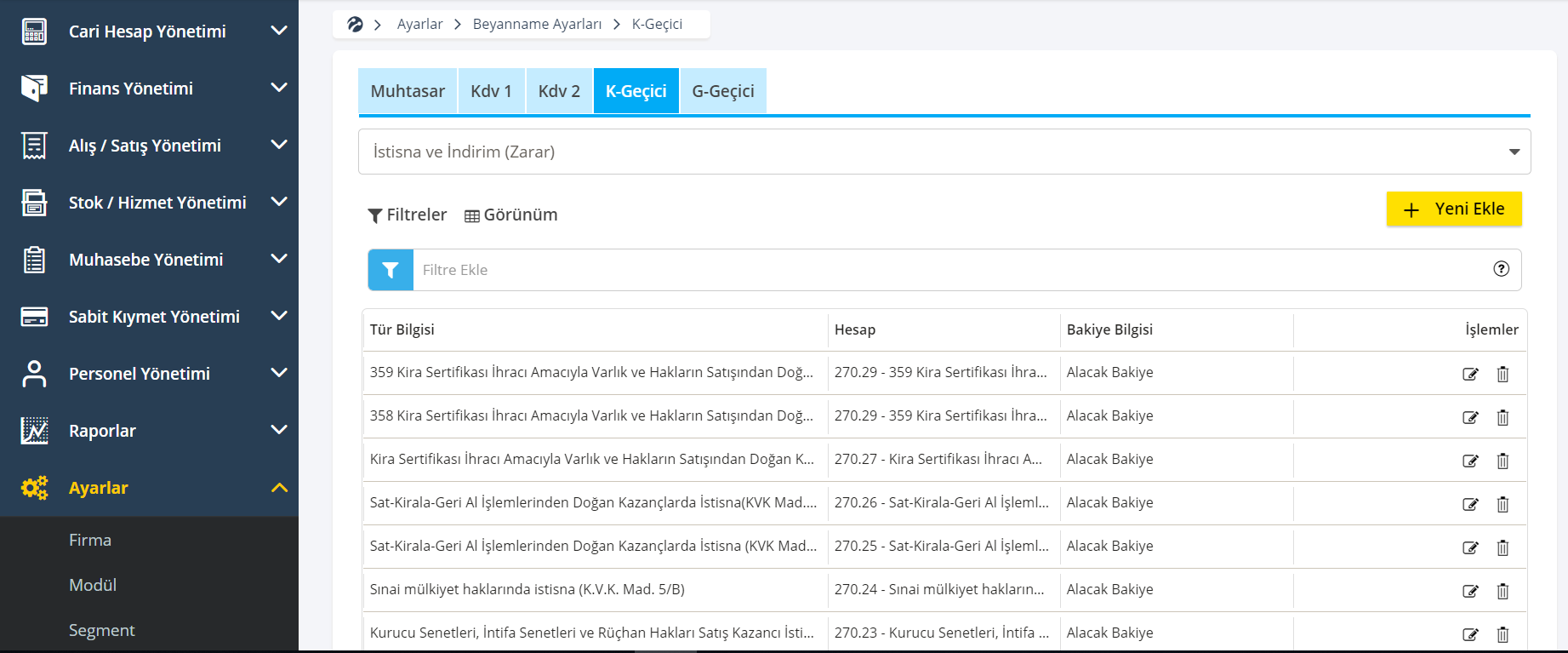Screen dimensions: 1568x653
Task: Switch to the Kdv 1 tab
Action: (x=491, y=91)
